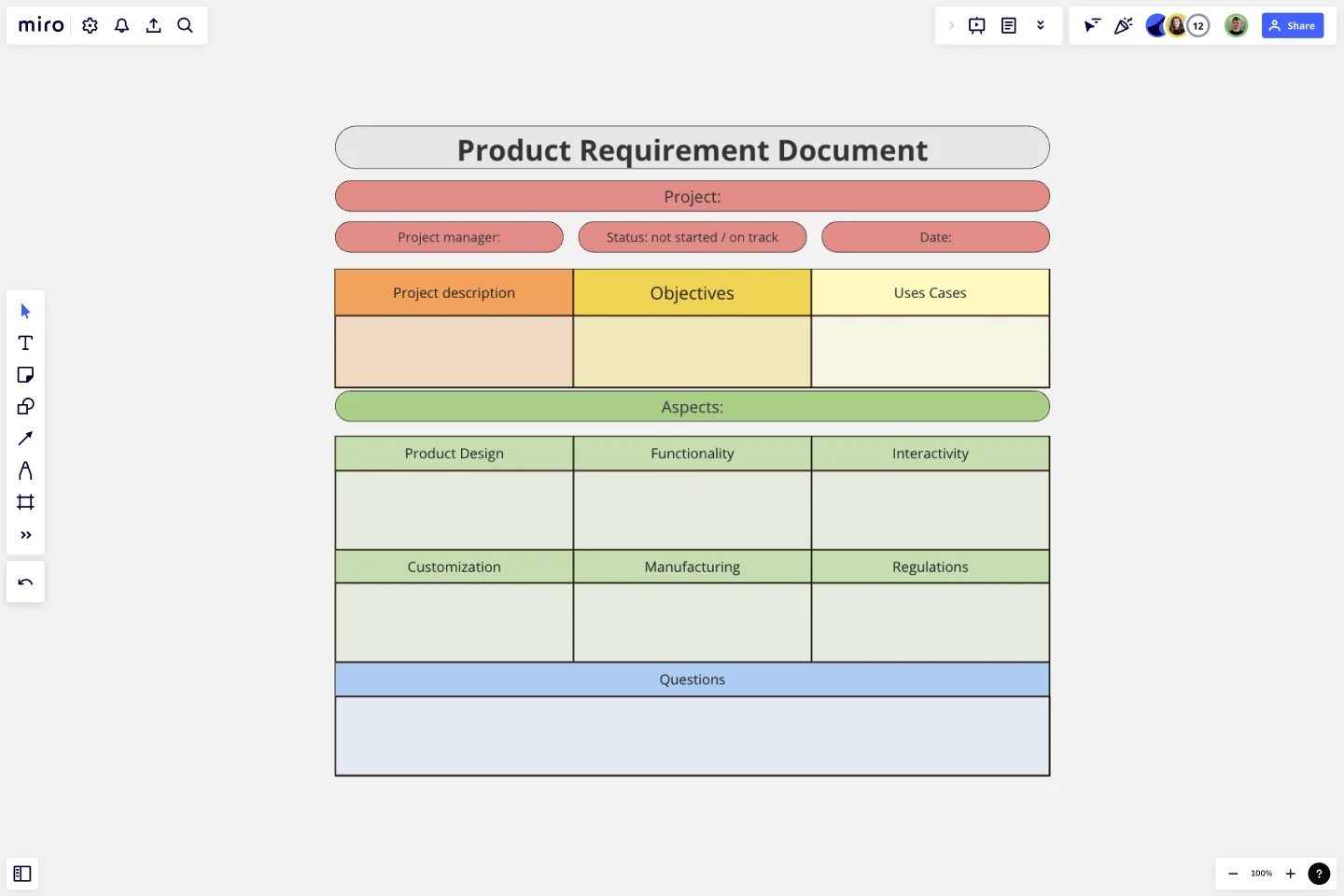Toggle collaborator cursors visibility

click(1092, 25)
